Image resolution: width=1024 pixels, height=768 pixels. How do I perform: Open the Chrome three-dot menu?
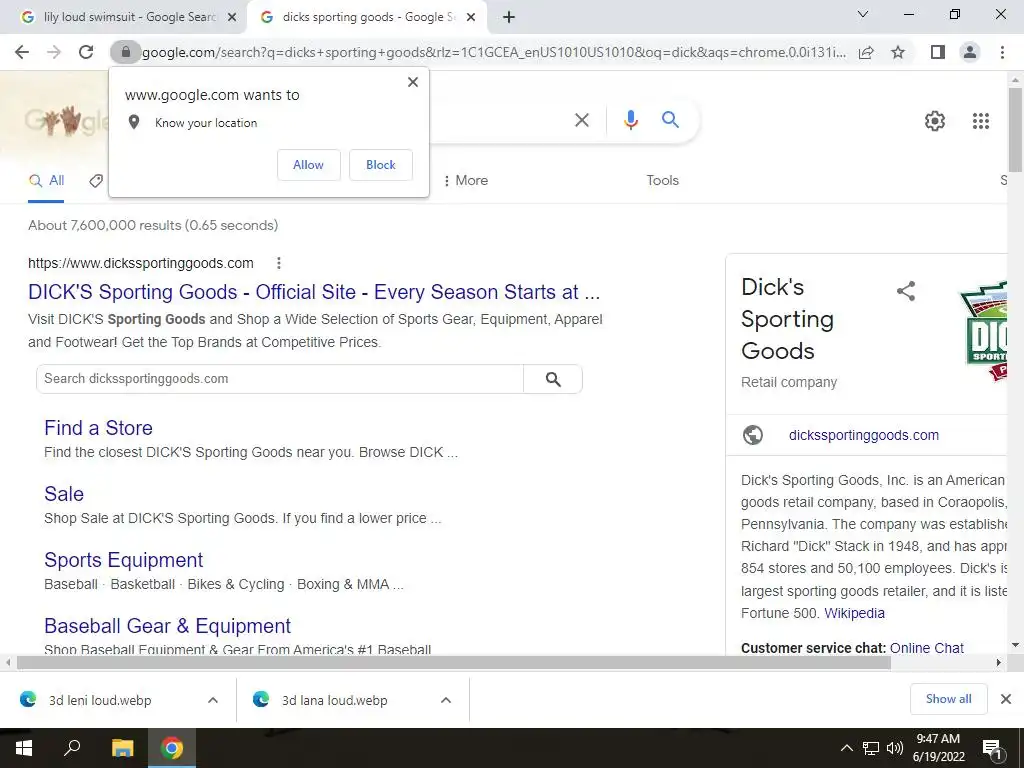1002,52
